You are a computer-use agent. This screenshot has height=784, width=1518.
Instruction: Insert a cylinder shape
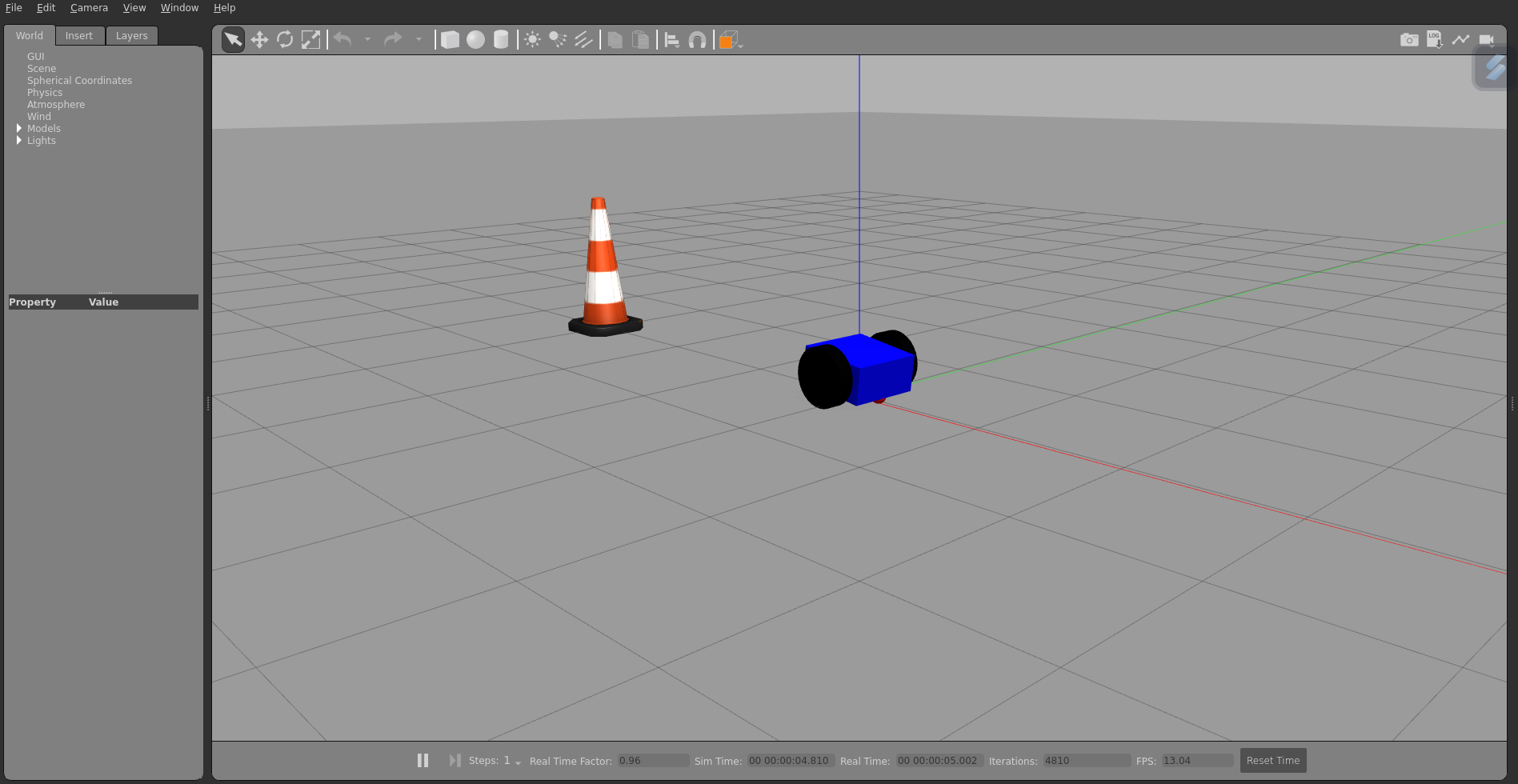point(501,39)
